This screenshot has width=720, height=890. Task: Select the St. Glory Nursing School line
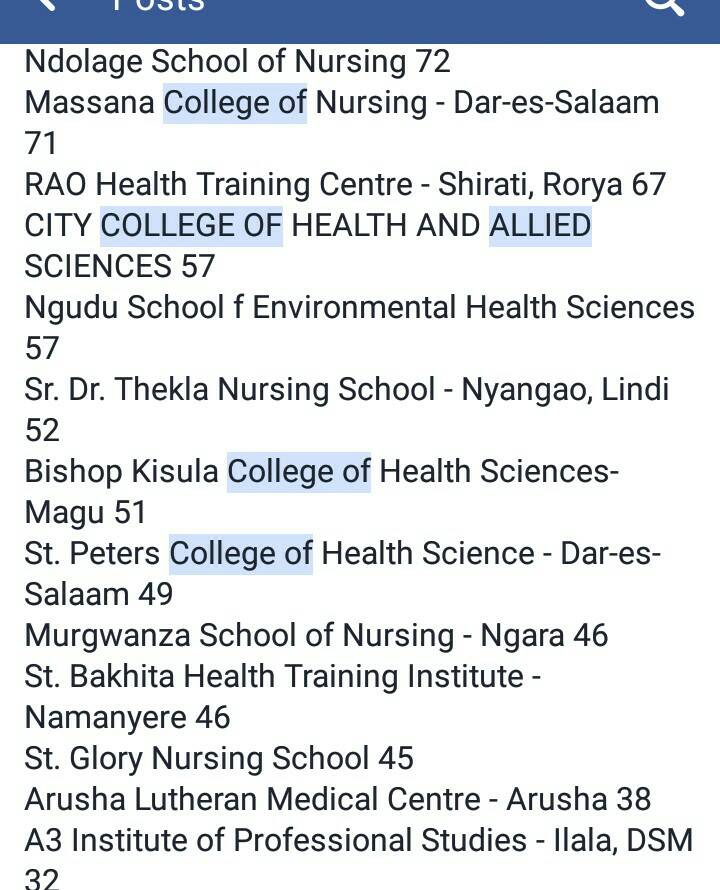[219, 759]
